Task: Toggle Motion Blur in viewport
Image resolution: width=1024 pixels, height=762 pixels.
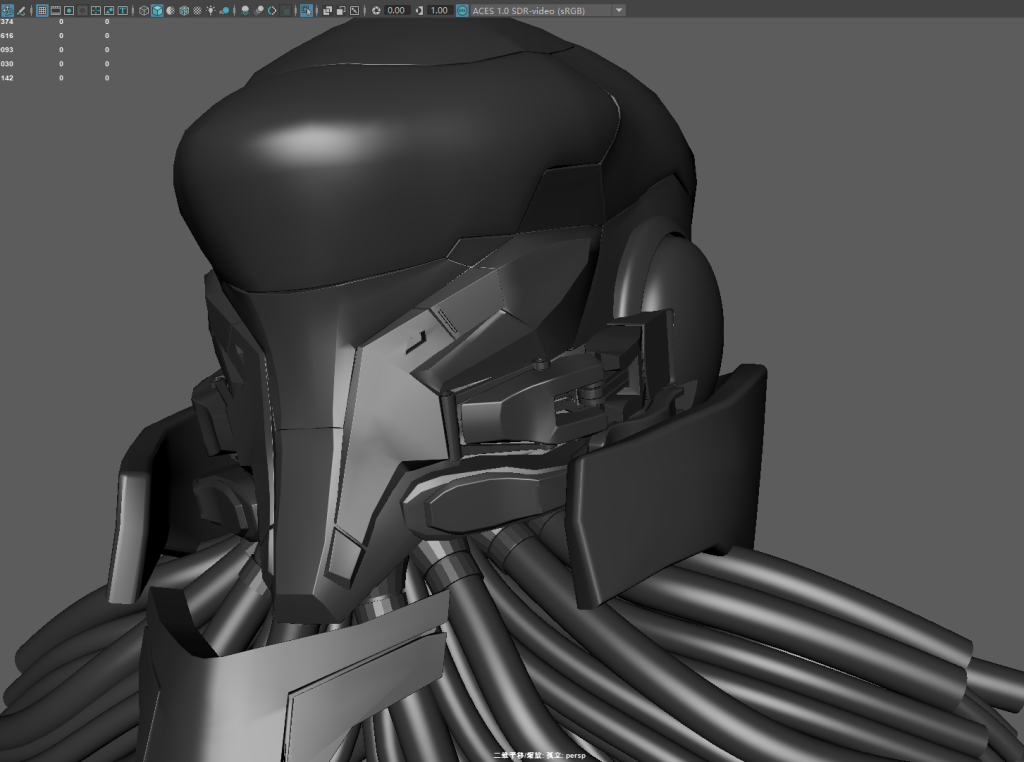Action: pos(259,10)
